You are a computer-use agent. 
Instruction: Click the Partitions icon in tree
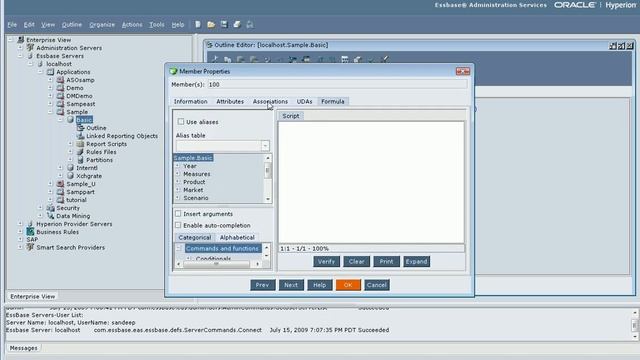[80, 160]
